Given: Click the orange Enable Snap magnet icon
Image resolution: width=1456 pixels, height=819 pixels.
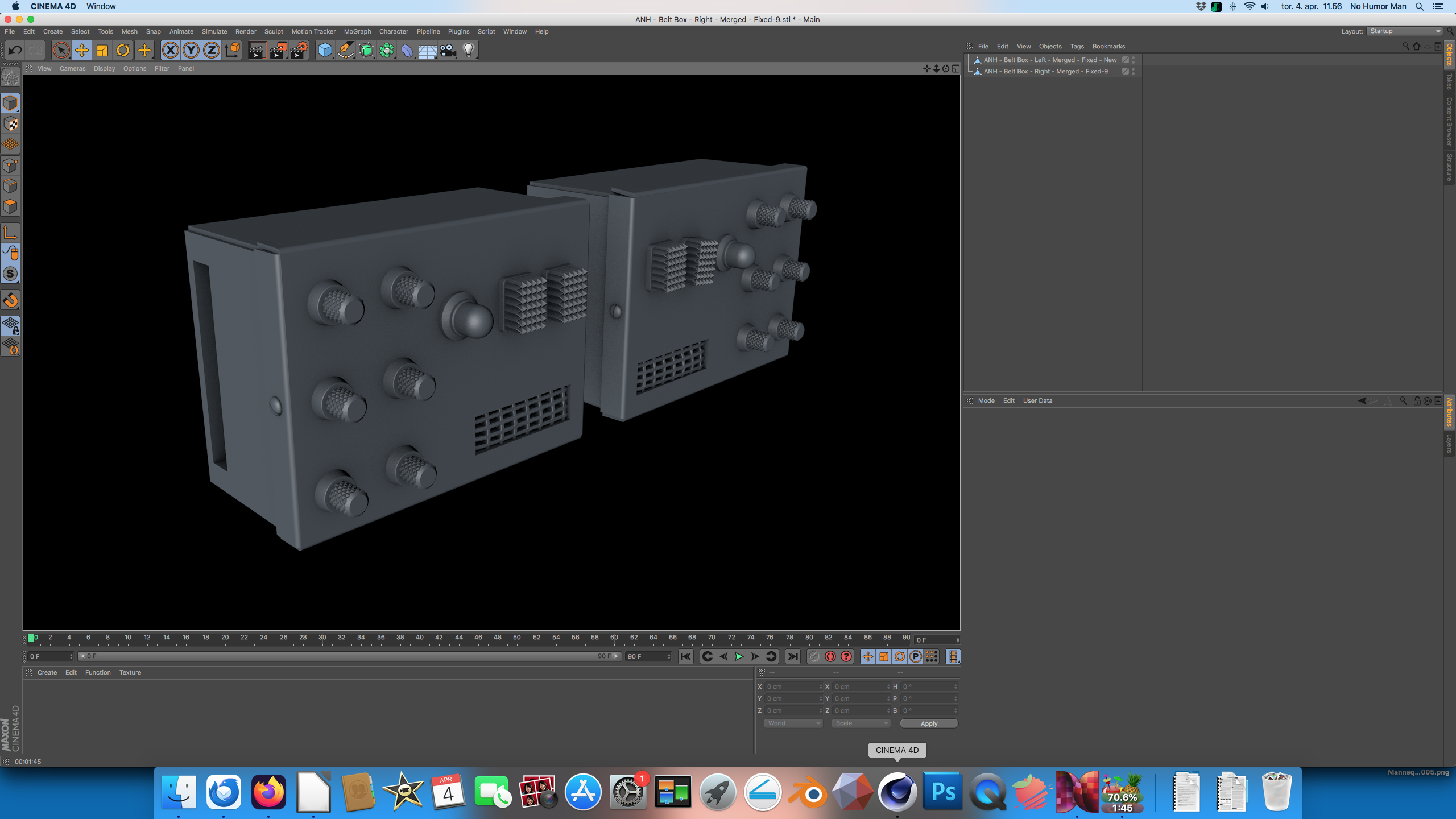Looking at the screenshot, I should 10,300.
